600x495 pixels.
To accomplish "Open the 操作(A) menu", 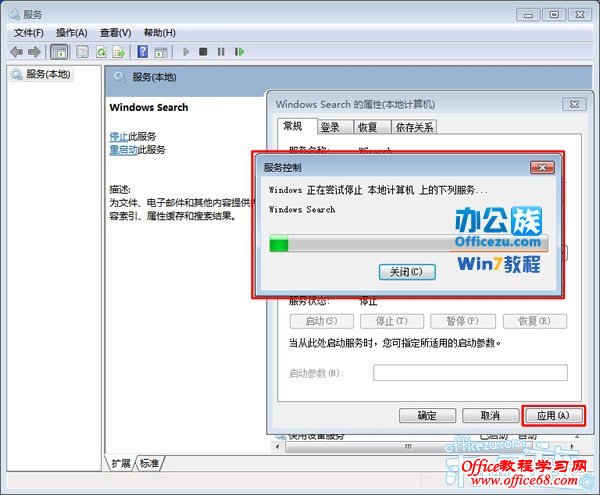I will [72, 33].
